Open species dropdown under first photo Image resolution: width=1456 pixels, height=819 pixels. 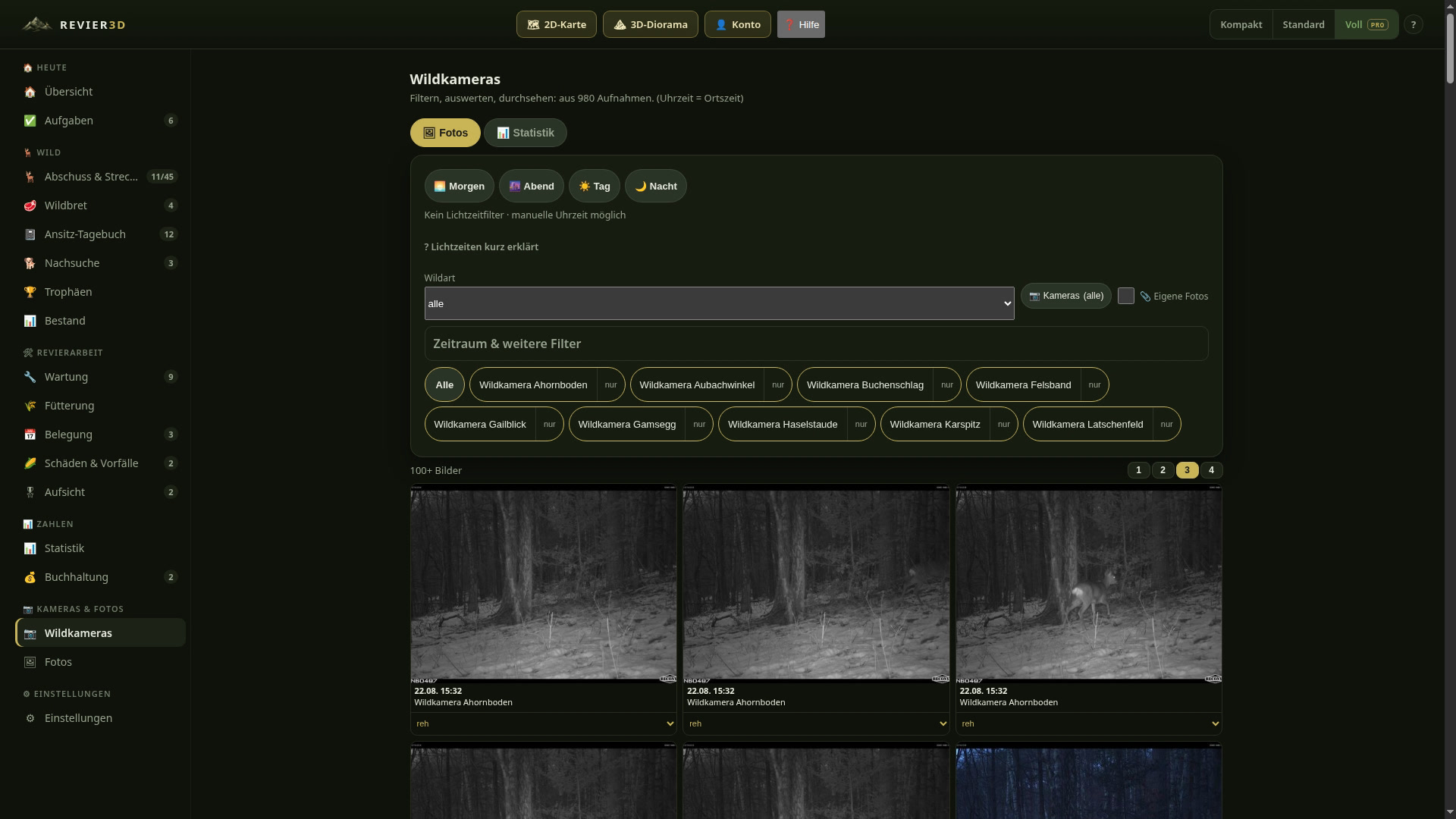(x=543, y=723)
